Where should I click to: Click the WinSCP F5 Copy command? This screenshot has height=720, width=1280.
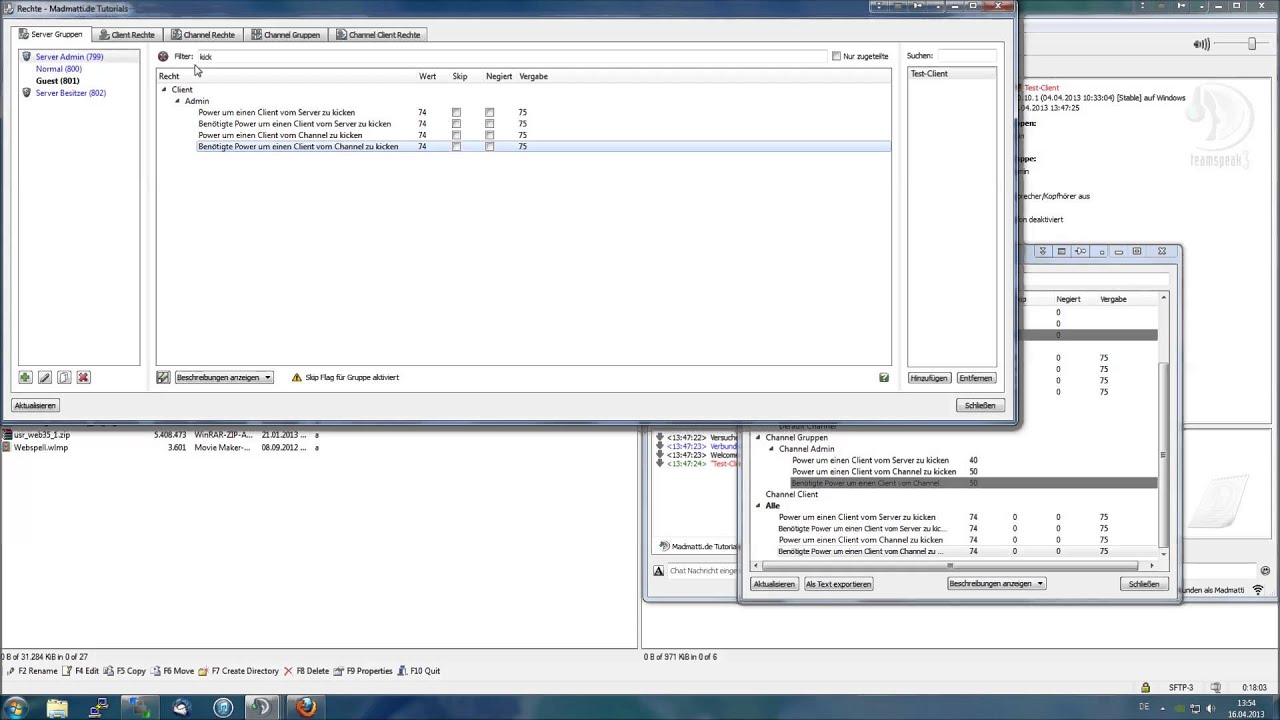[x=125, y=671]
